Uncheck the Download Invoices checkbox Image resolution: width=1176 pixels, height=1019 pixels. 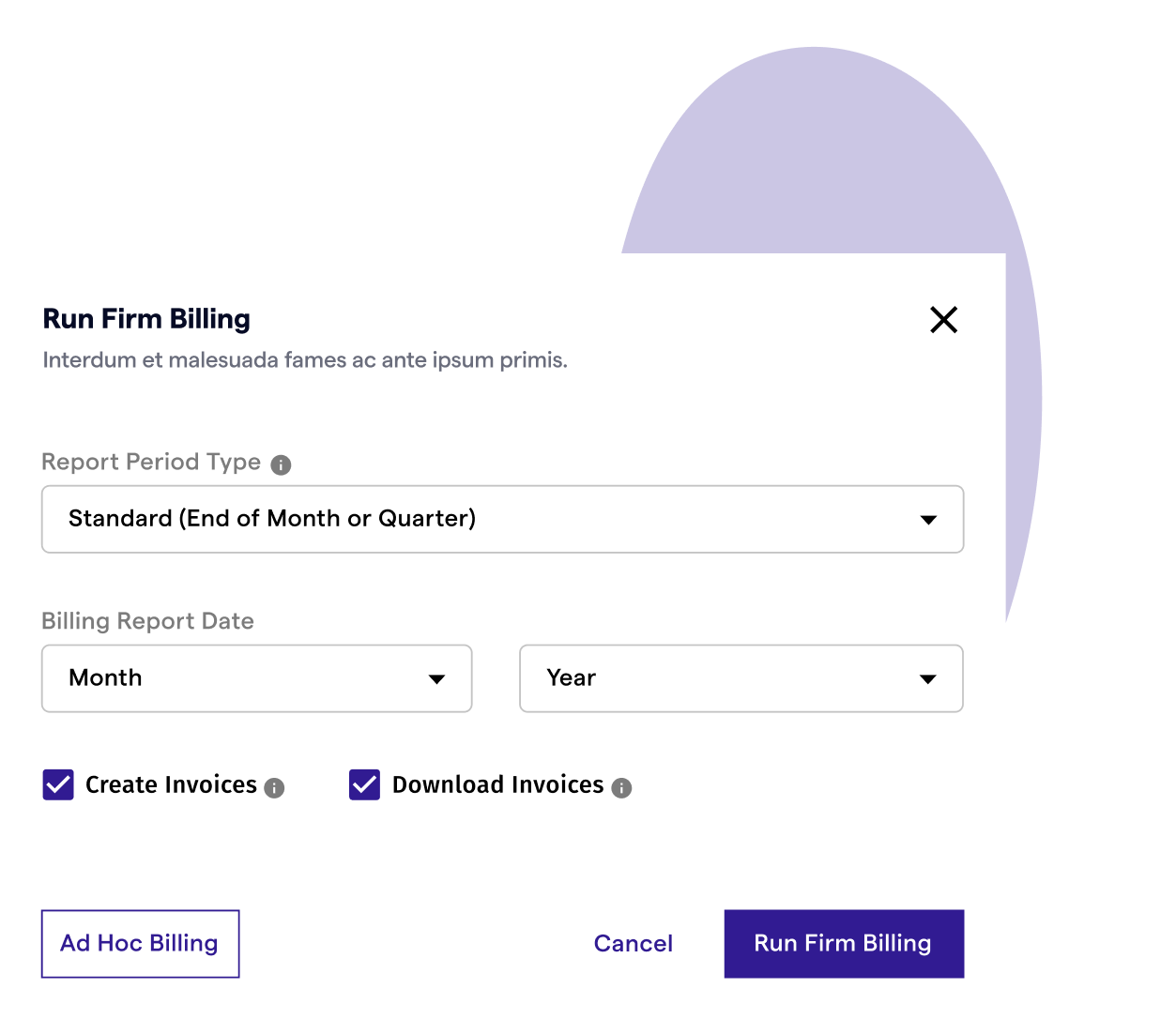[364, 784]
